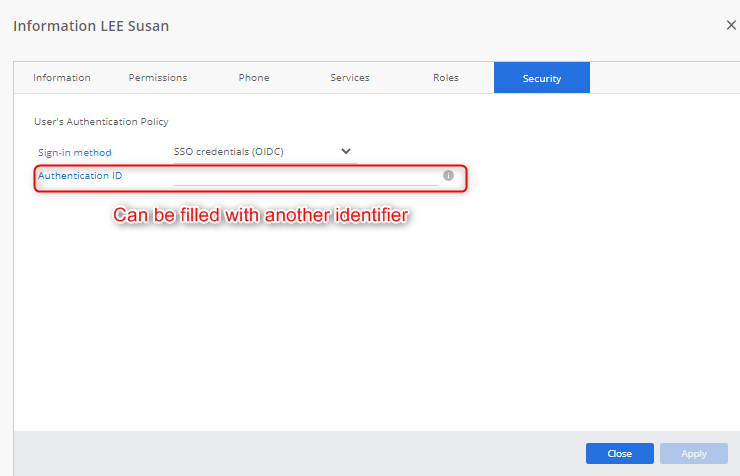Viewport: 740px width, 476px height.
Task: Show the Services tab
Action: 350,78
